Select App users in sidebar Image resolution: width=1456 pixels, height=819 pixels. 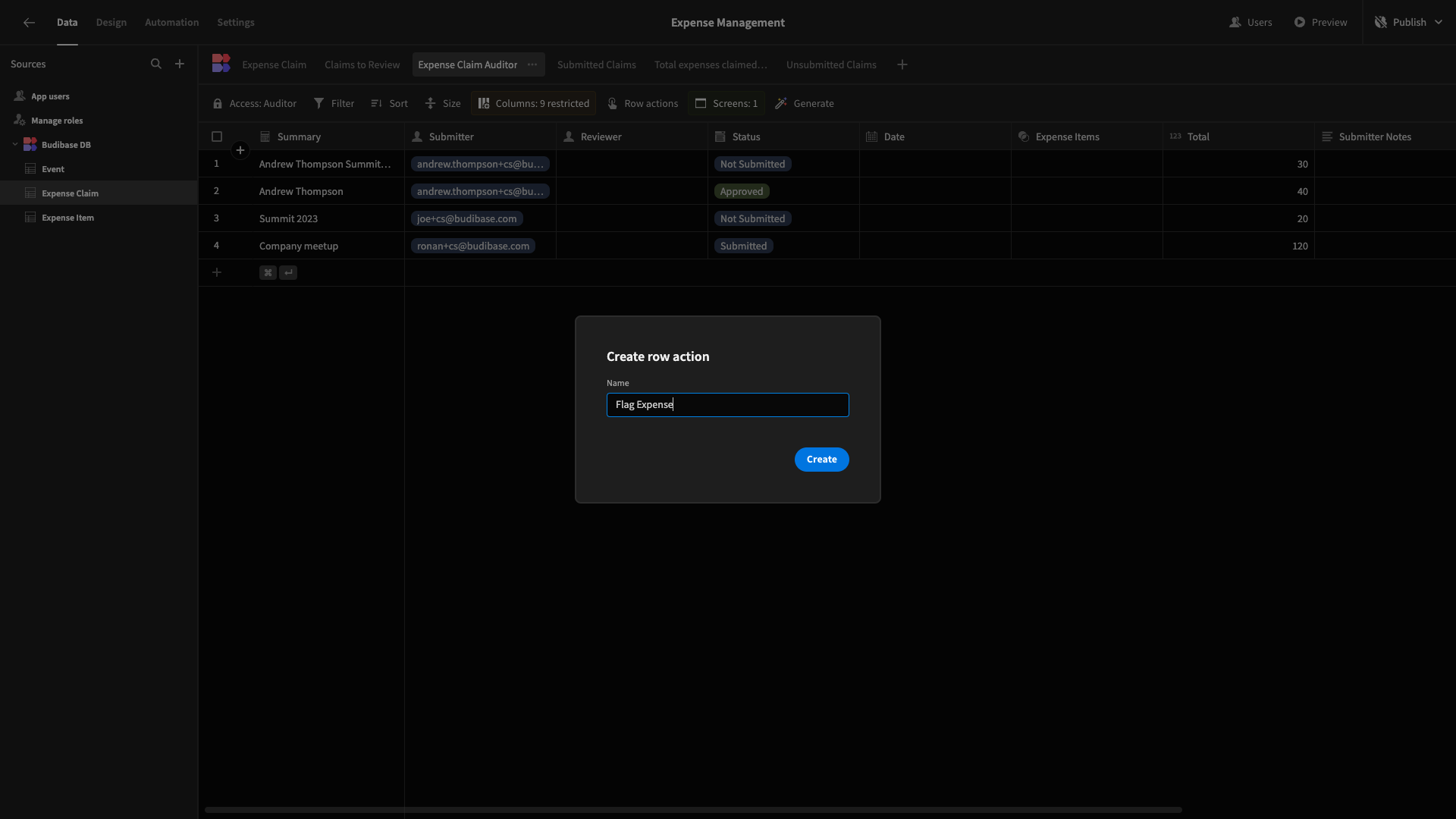pos(50,96)
